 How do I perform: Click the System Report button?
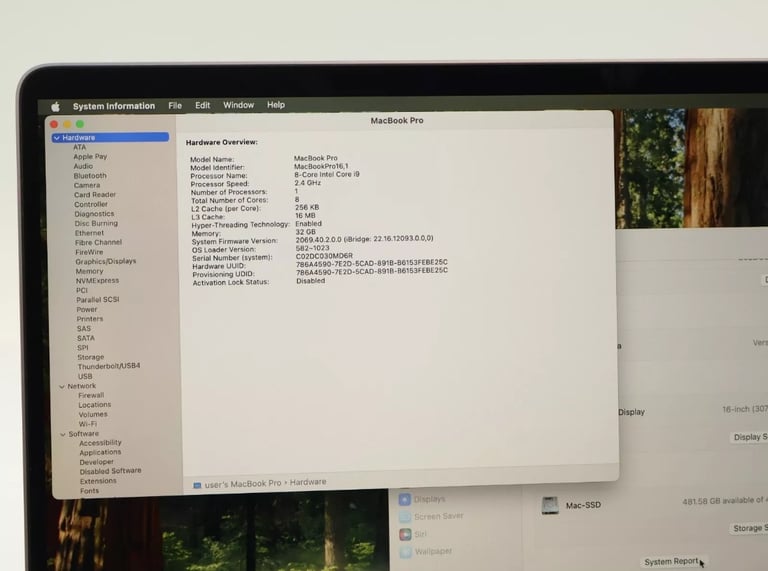[671, 562]
